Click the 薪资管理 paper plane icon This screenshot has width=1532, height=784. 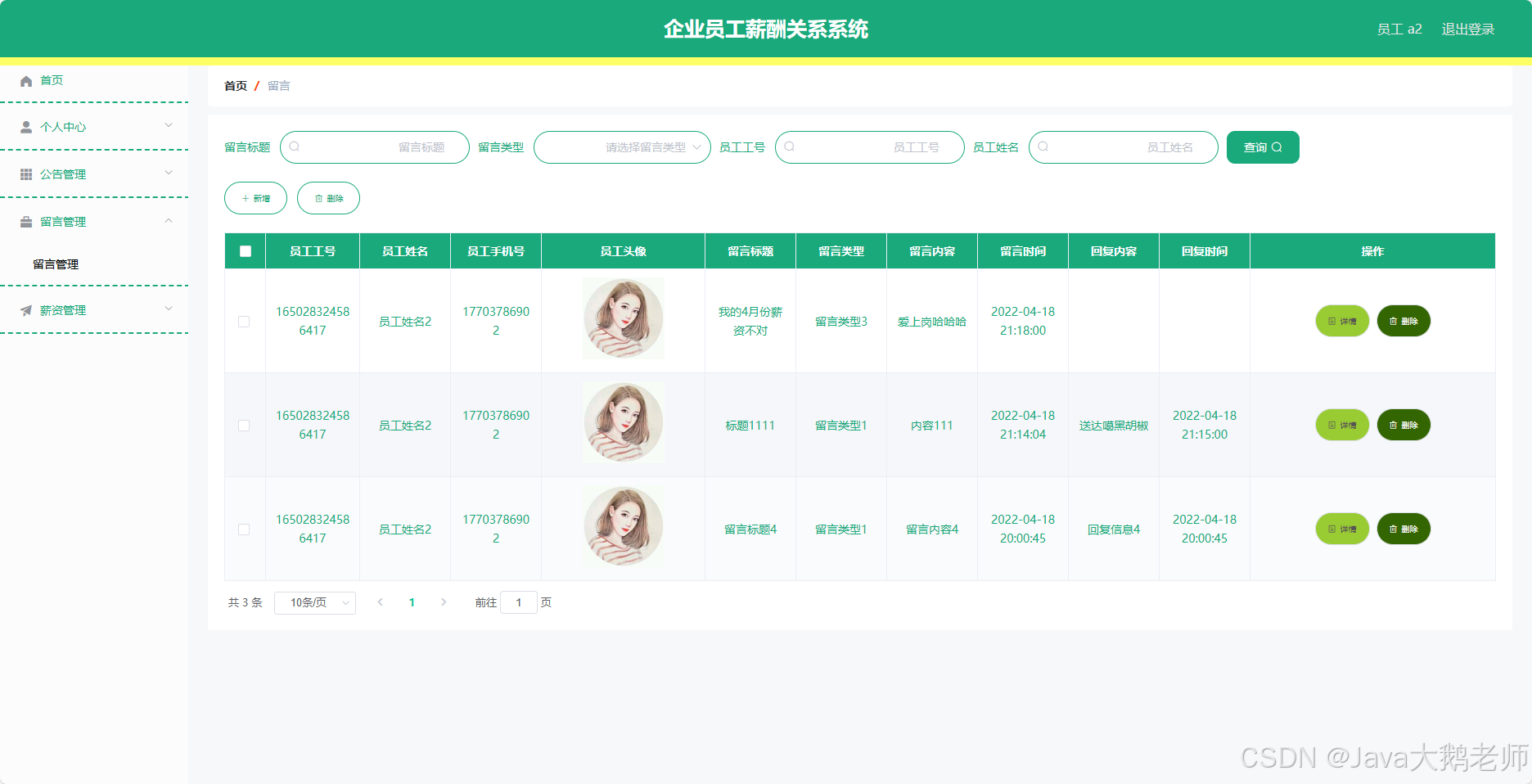[25, 309]
